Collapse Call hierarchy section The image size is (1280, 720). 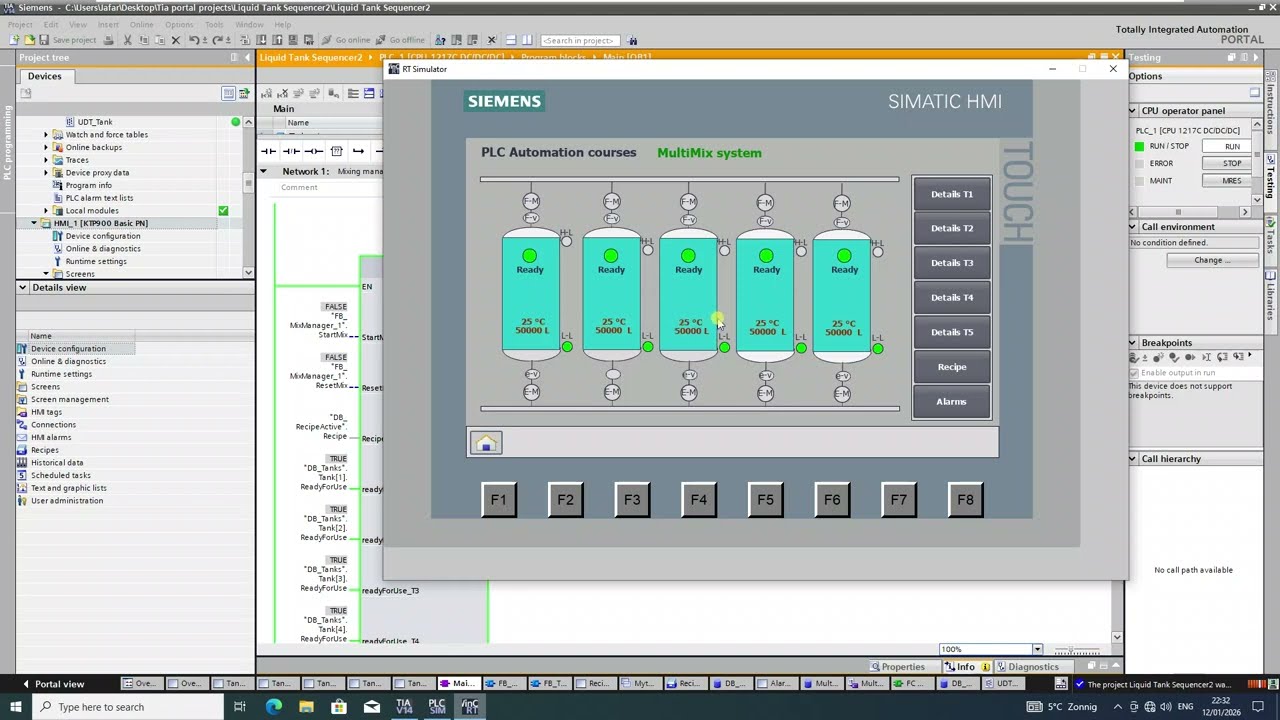(1133, 459)
